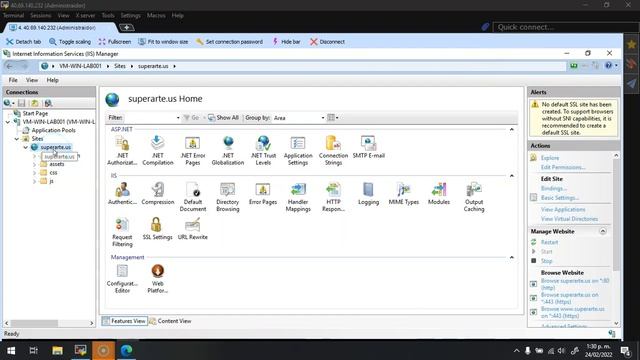
Task: Open Output Caching feature
Action: pyautogui.click(x=474, y=198)
